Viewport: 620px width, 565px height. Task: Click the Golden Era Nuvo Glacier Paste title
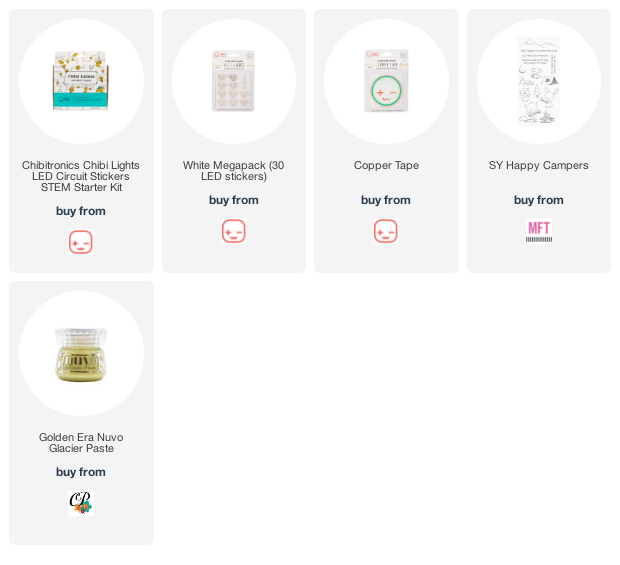pyautogui.click(x=81, y=443)
